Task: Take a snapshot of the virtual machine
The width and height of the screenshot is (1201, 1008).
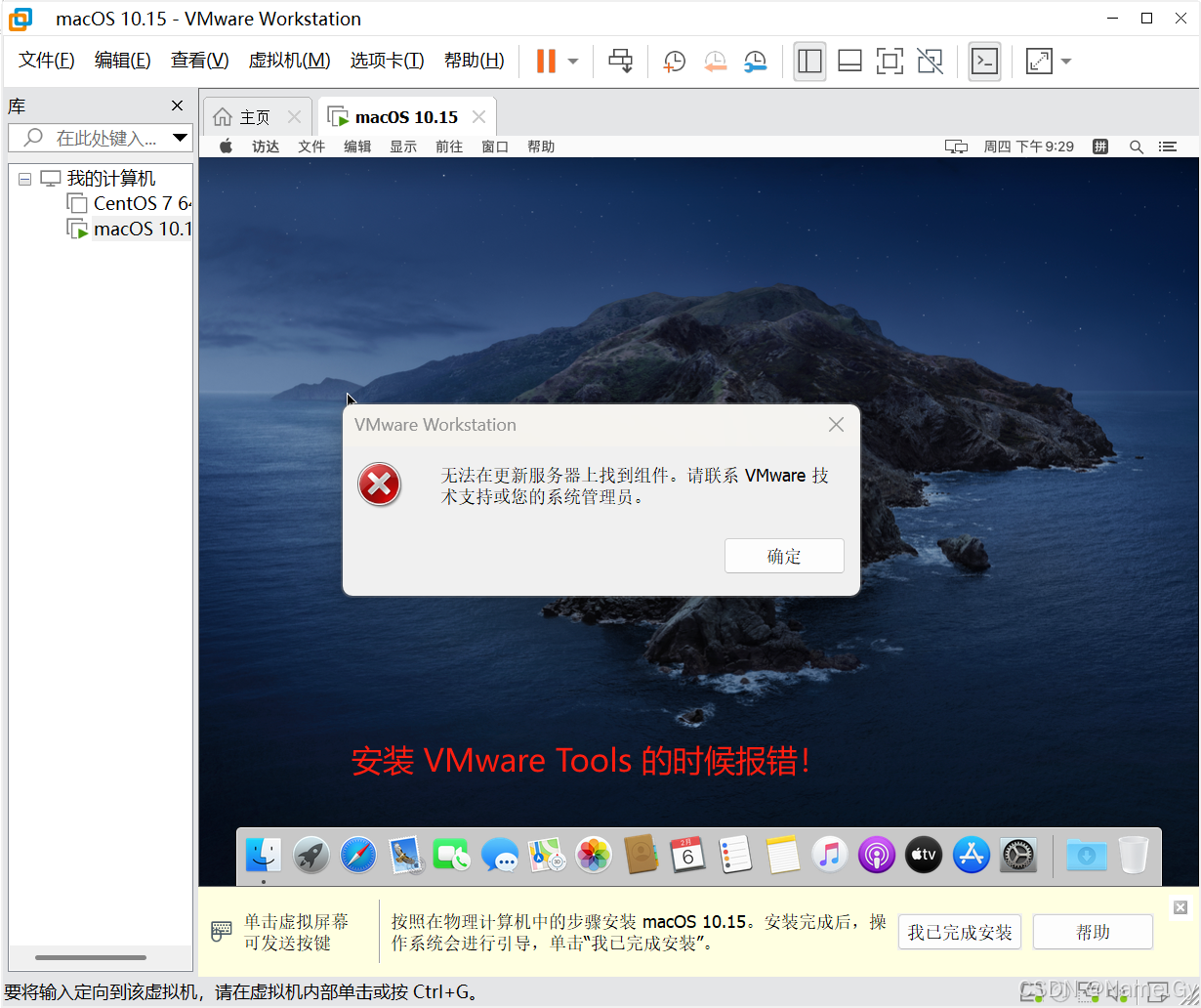Action: pyautogui.click(x=674, y=62)
